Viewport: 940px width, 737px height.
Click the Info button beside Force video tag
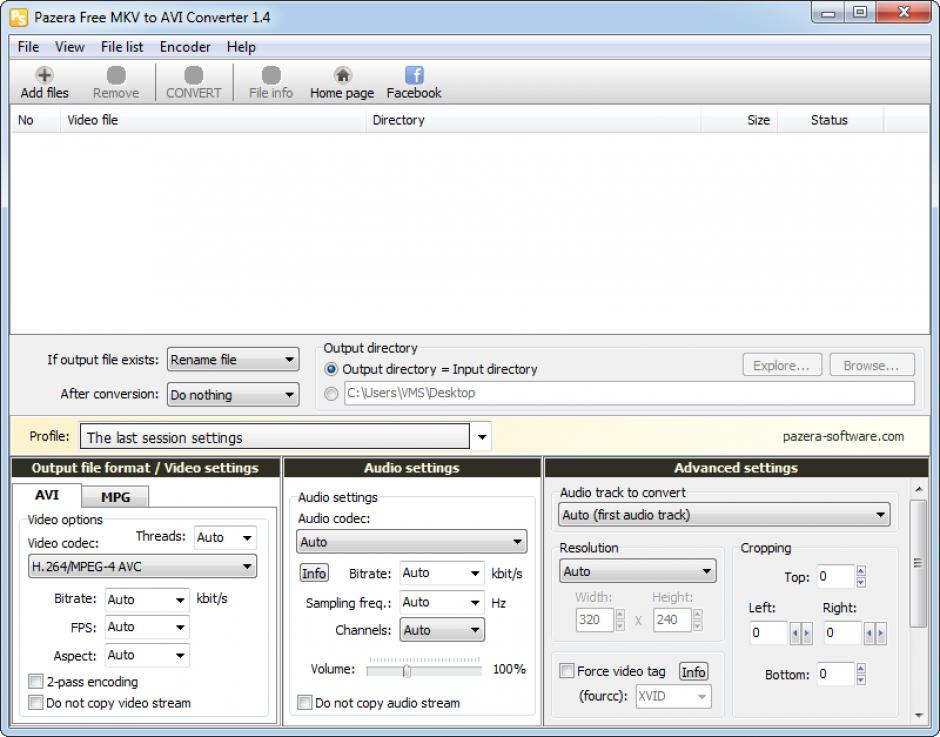[x=693, y=672]
